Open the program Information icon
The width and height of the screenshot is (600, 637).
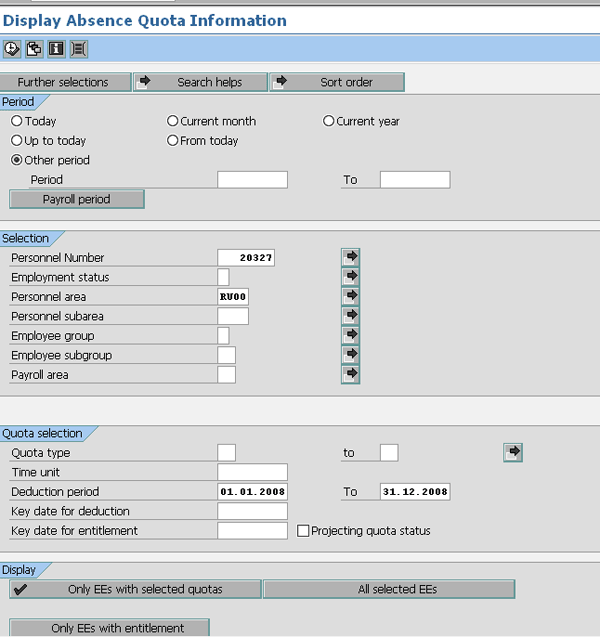pyautogui.click(x=56, y=48)
